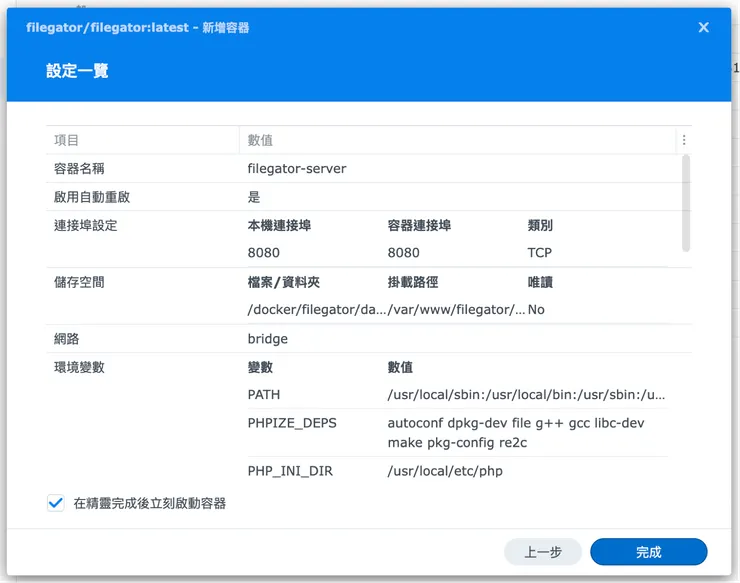Click the 容器名稱 row label
Screen dimensions: 740x583
pos(79,169)
